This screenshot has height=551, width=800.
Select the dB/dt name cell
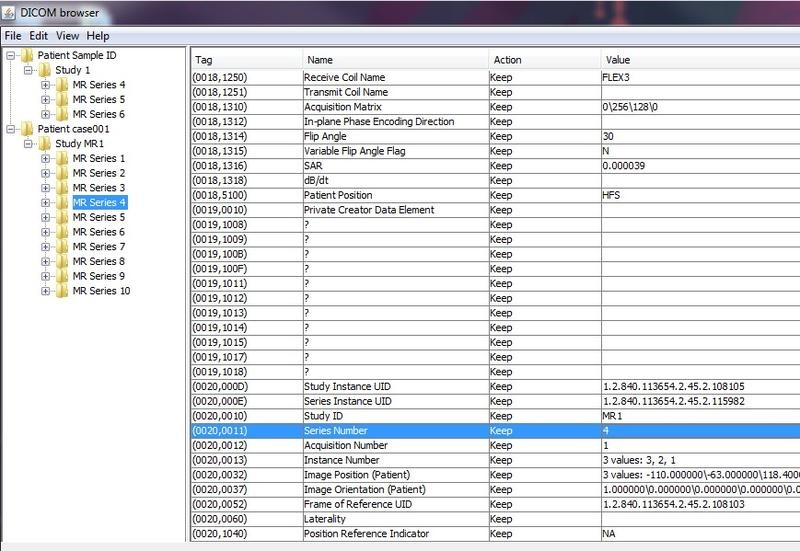pos(395,181)
